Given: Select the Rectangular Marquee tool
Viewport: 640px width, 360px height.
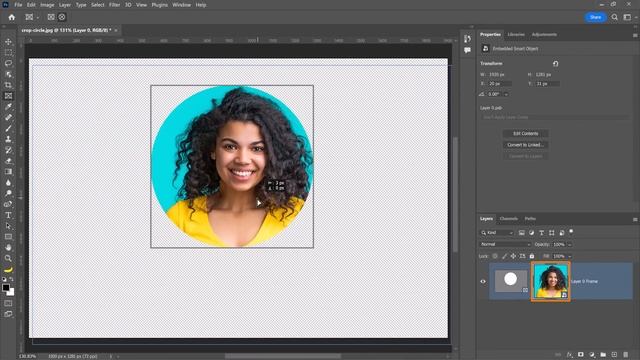Looking at the screenshot, I should click(8, 53).
